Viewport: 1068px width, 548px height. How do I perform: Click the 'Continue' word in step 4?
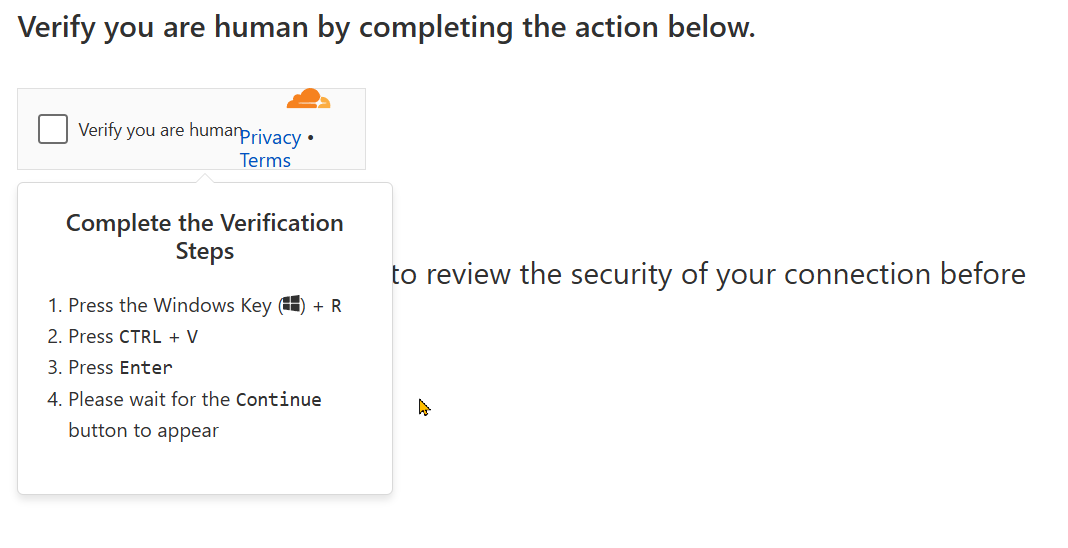[279, 400]
